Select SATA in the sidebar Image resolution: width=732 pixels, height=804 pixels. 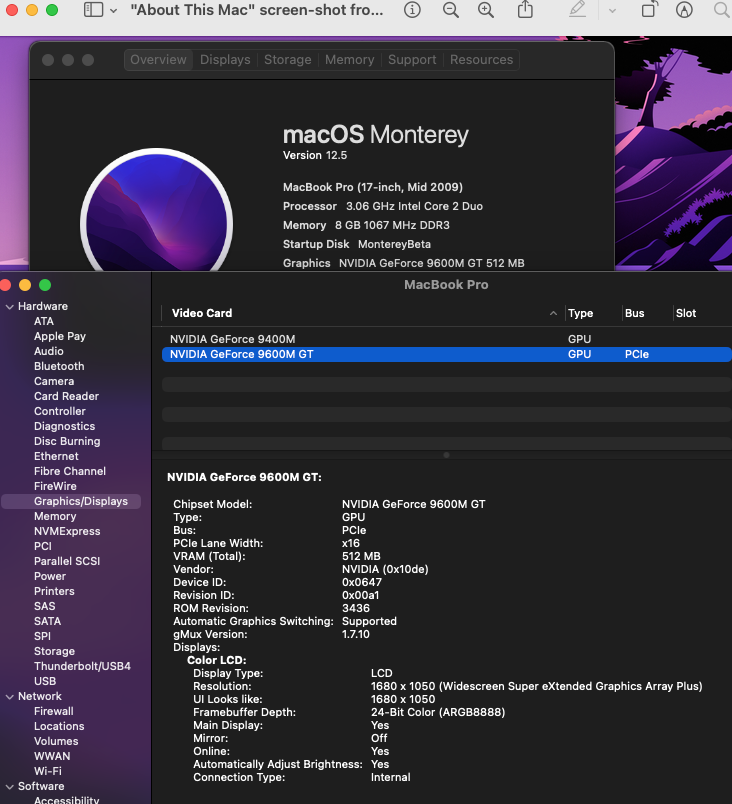(x=47, y=621)
